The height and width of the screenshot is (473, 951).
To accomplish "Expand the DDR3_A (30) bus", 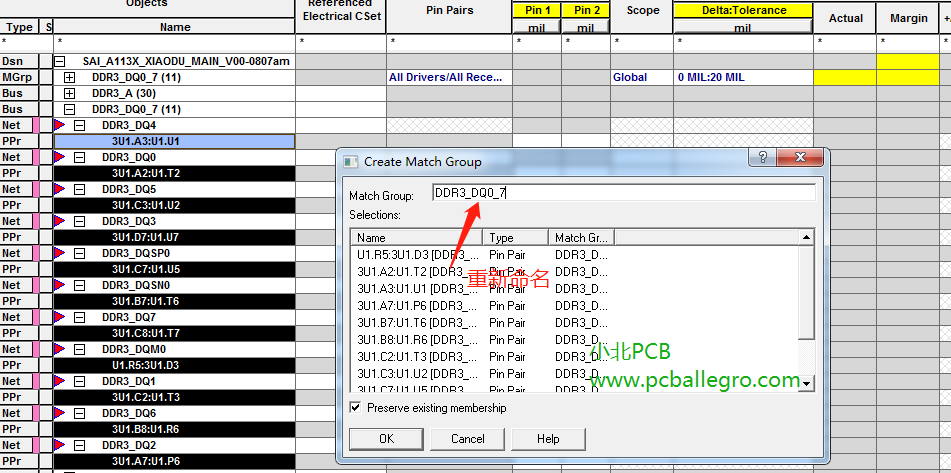I will coord(70,93).
